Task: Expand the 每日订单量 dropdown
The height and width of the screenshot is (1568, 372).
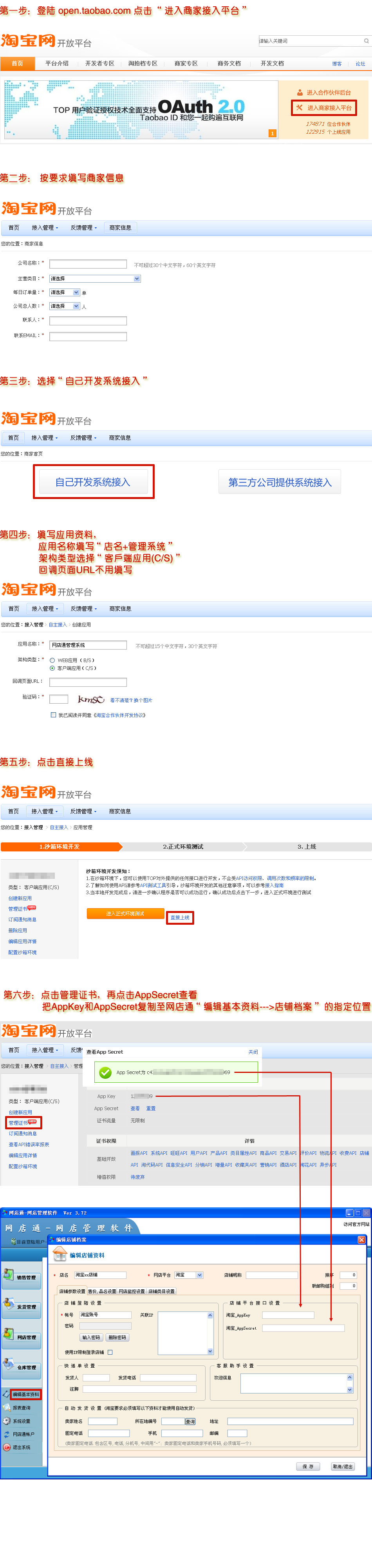Action: pyautogui.click(x=65, y=293)
